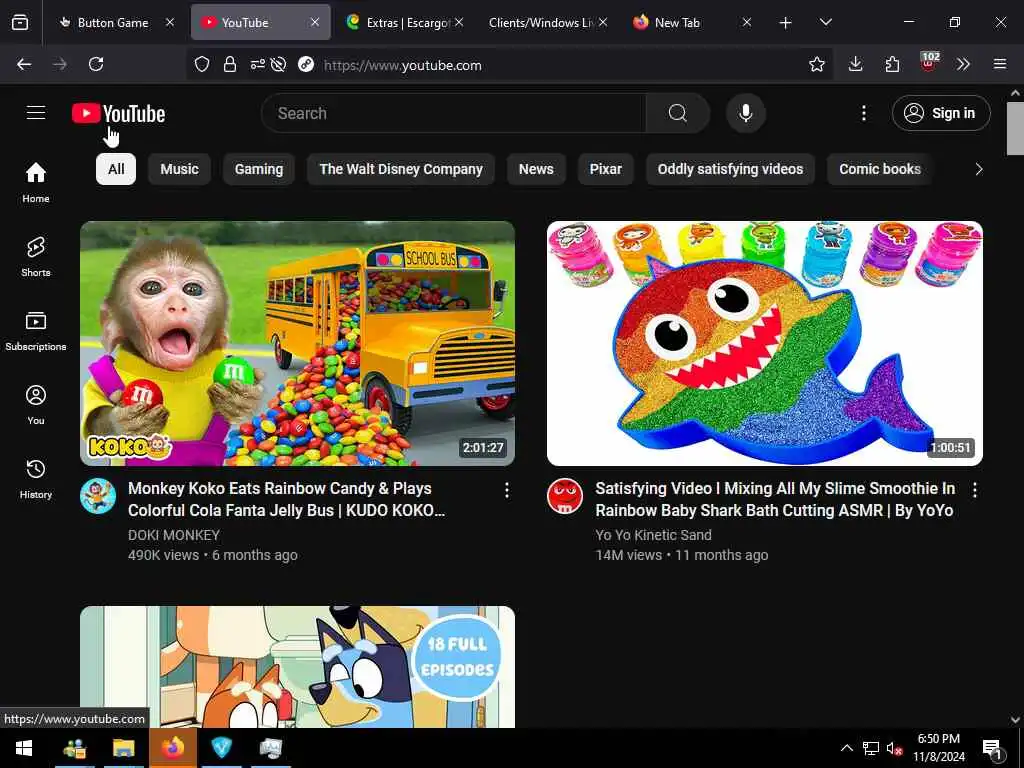Image resolution: width=1024 pixels, height=768 pixels.
Task: Select the Pixar filter chip
Action: (x=605, y=169)
